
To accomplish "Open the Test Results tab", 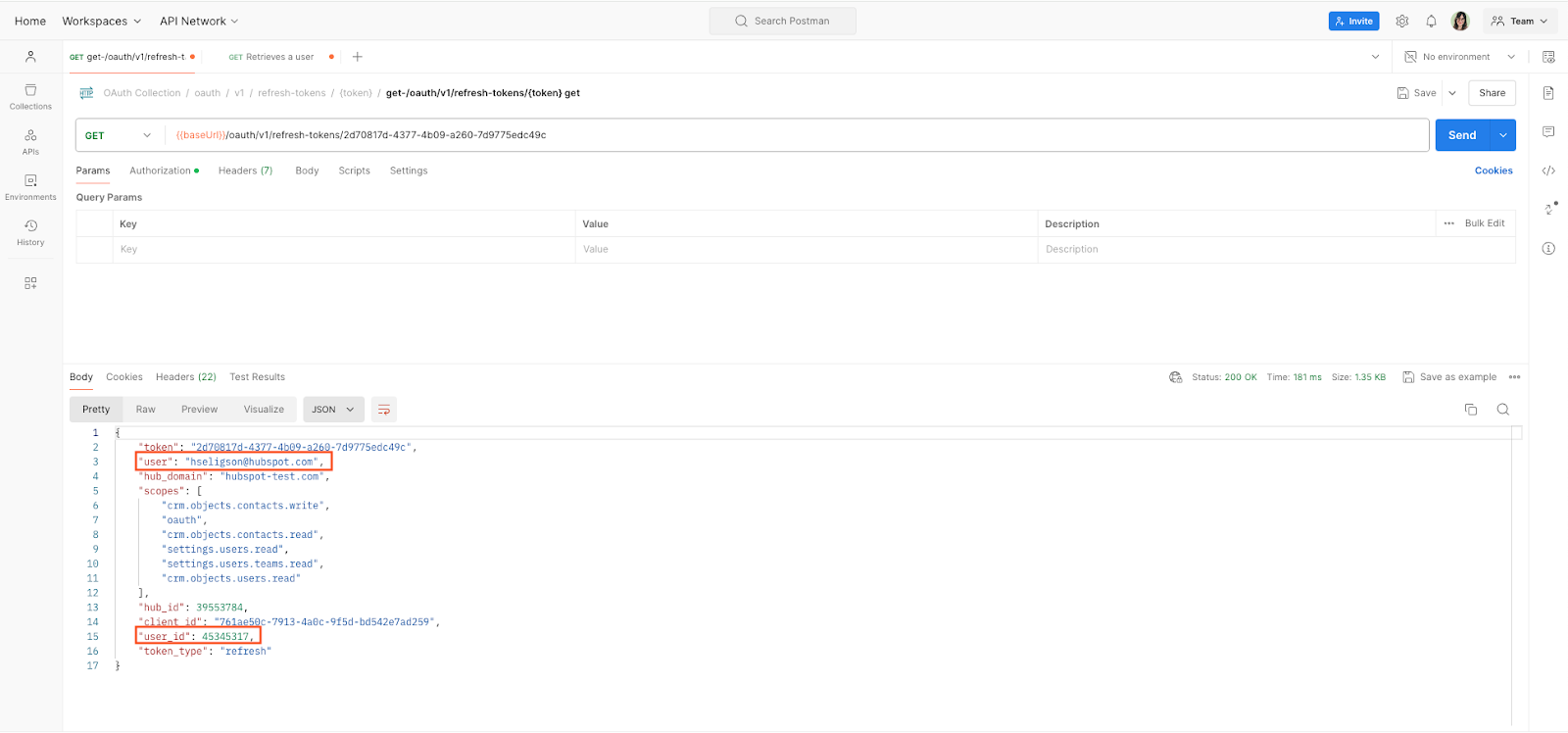I will [258, 377].
